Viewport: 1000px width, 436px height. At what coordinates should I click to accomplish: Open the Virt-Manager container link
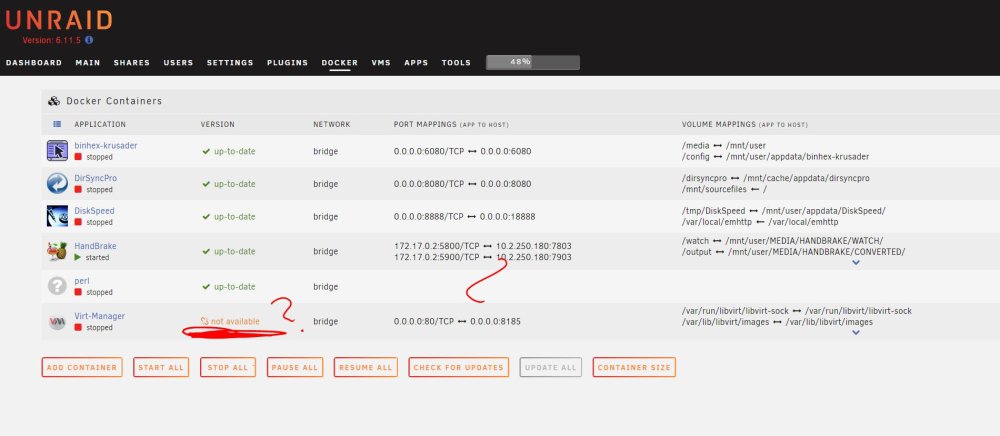tap(99, 316)
